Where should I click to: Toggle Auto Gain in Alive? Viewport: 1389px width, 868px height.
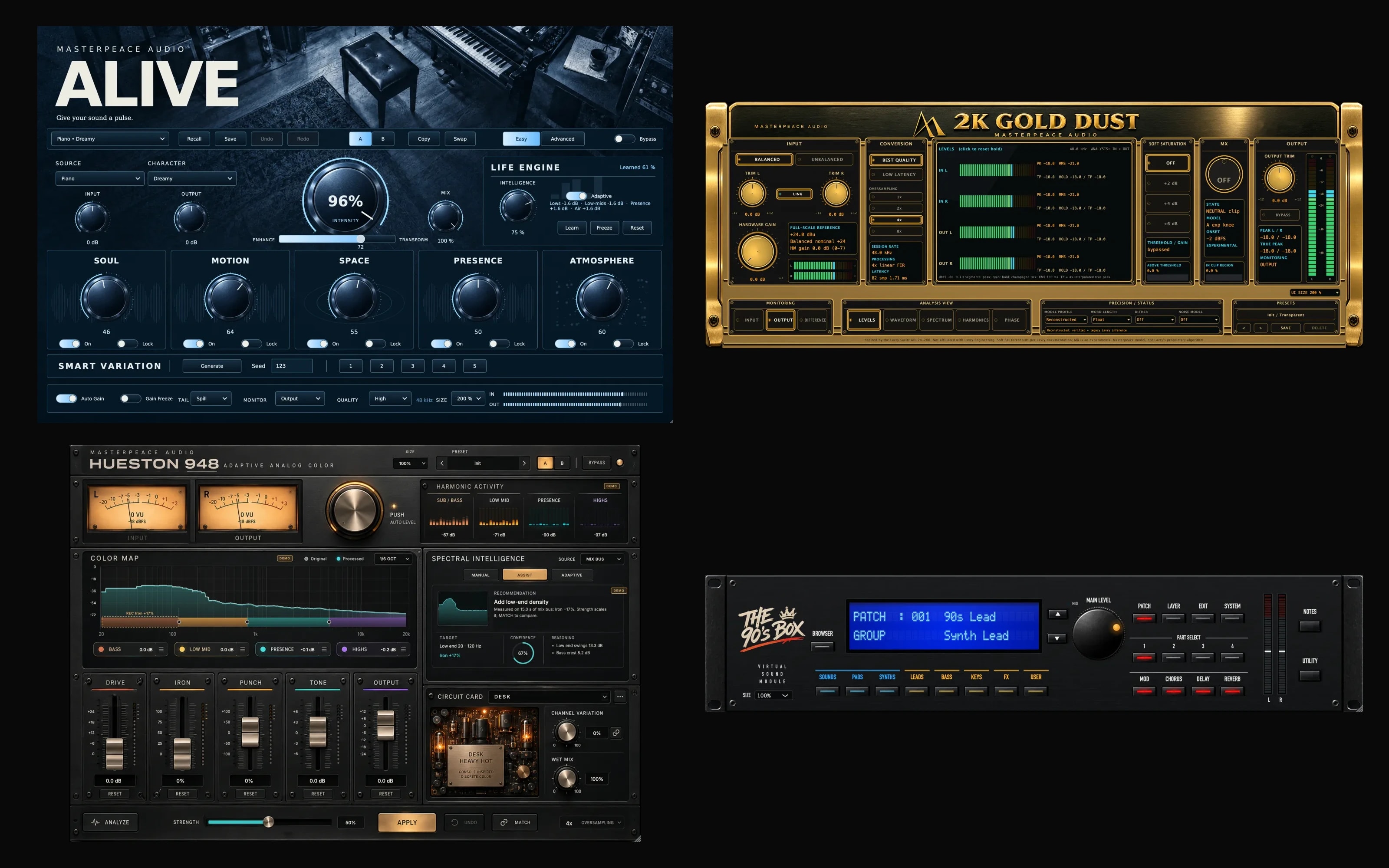coord(66,398)
